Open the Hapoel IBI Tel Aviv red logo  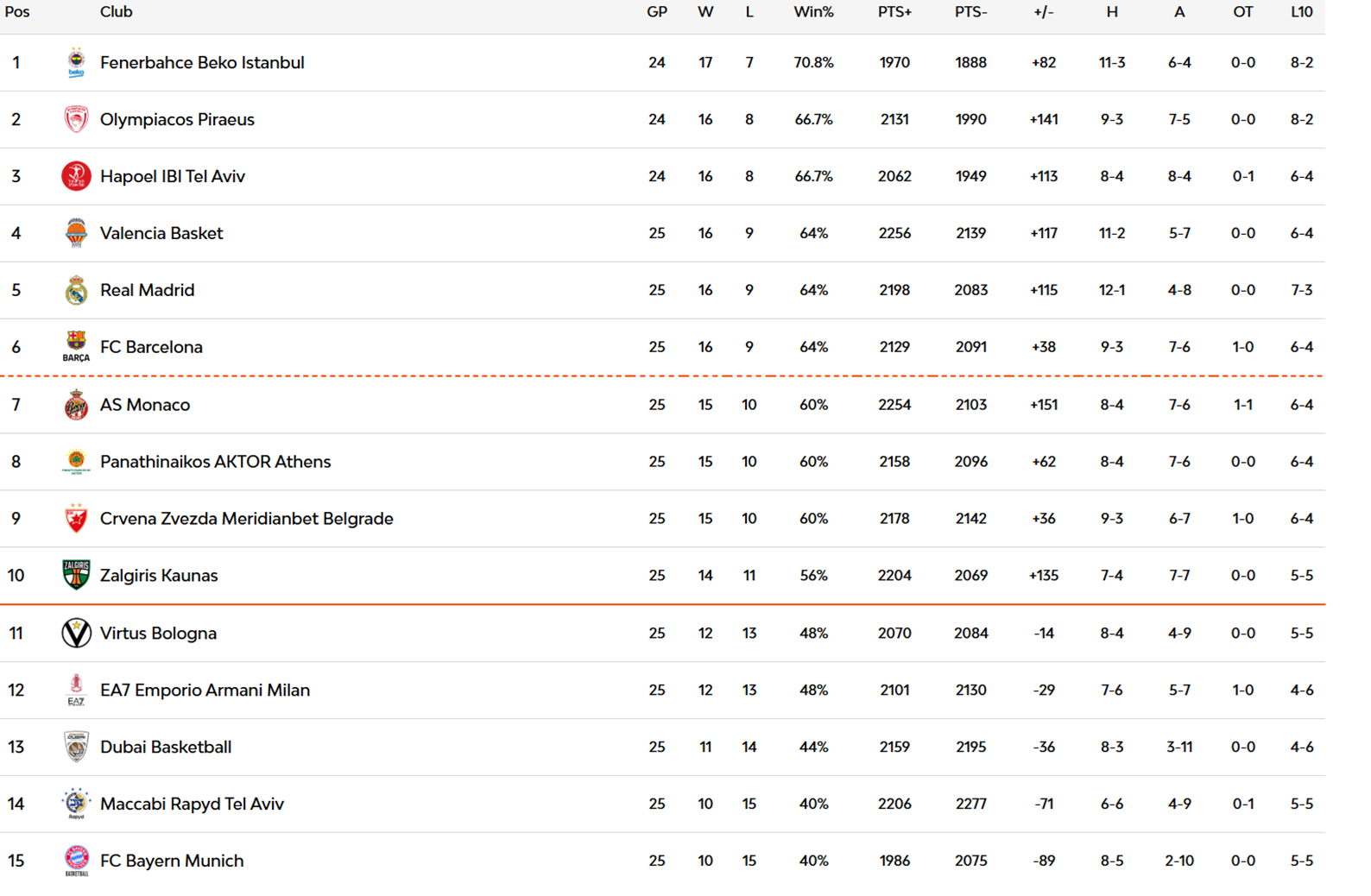(76, 176)
